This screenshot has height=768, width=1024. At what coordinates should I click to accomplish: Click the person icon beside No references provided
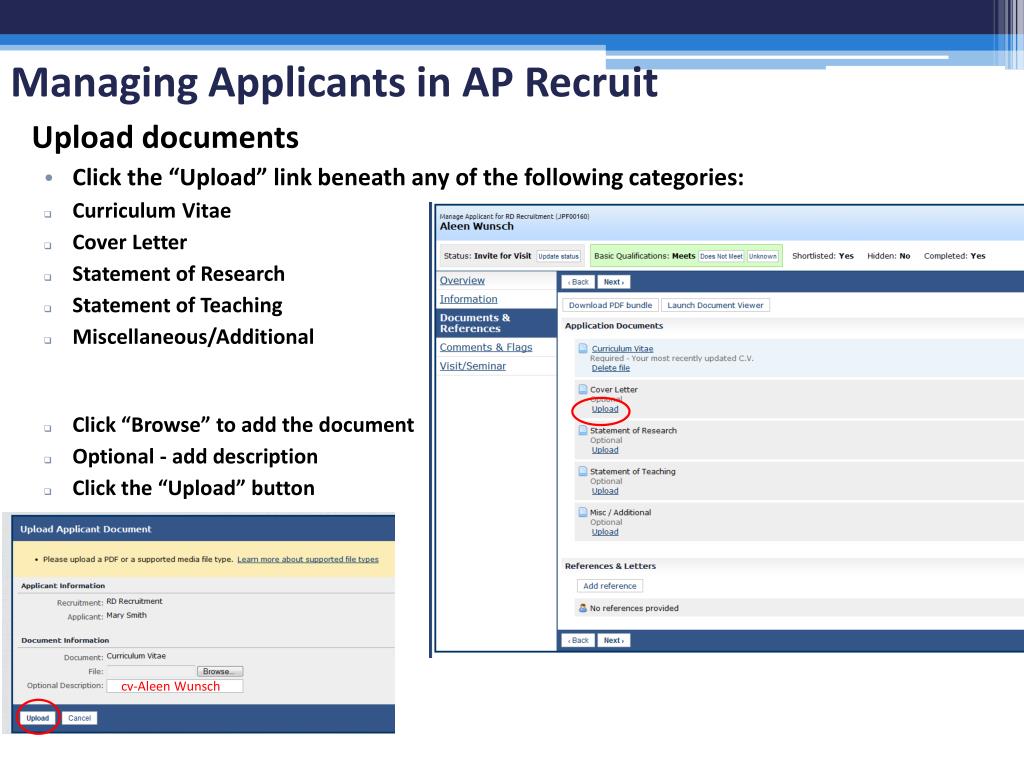[583, 608]
